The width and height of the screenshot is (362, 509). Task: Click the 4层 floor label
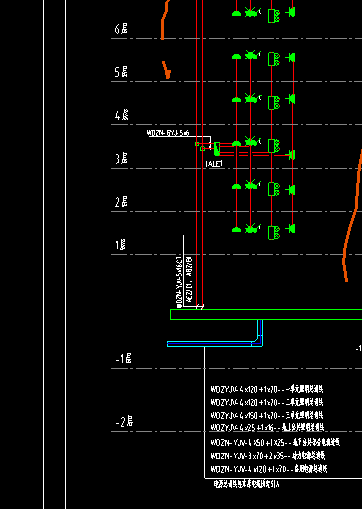pos(121,115)
